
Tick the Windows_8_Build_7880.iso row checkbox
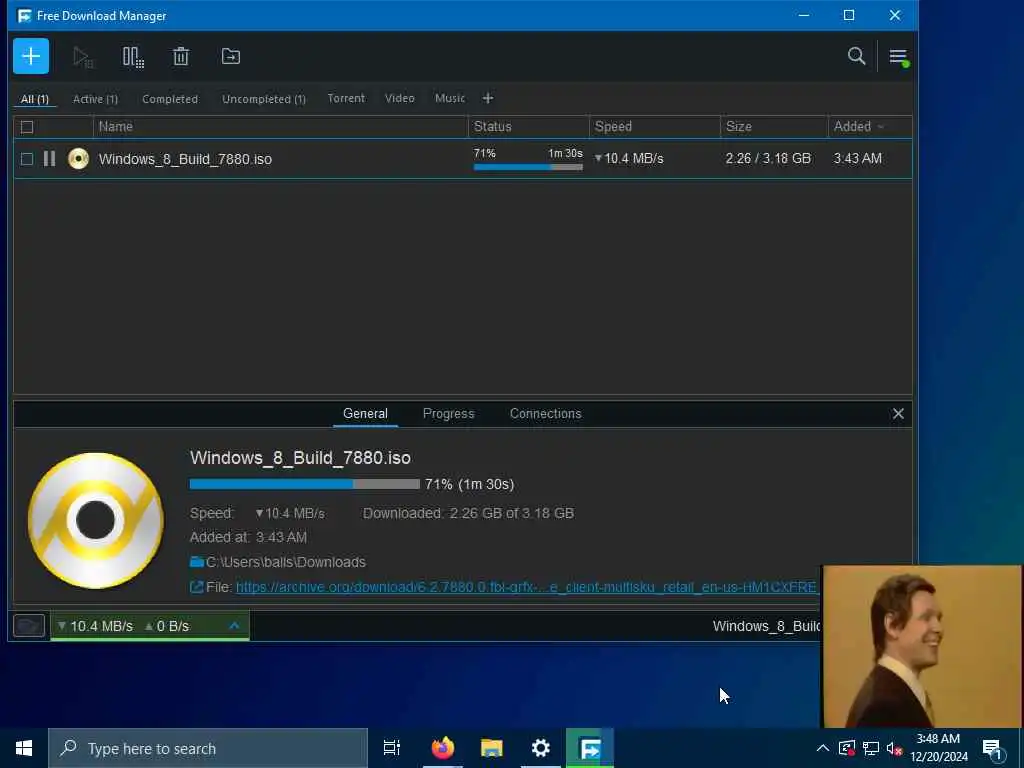pos(27,159)
